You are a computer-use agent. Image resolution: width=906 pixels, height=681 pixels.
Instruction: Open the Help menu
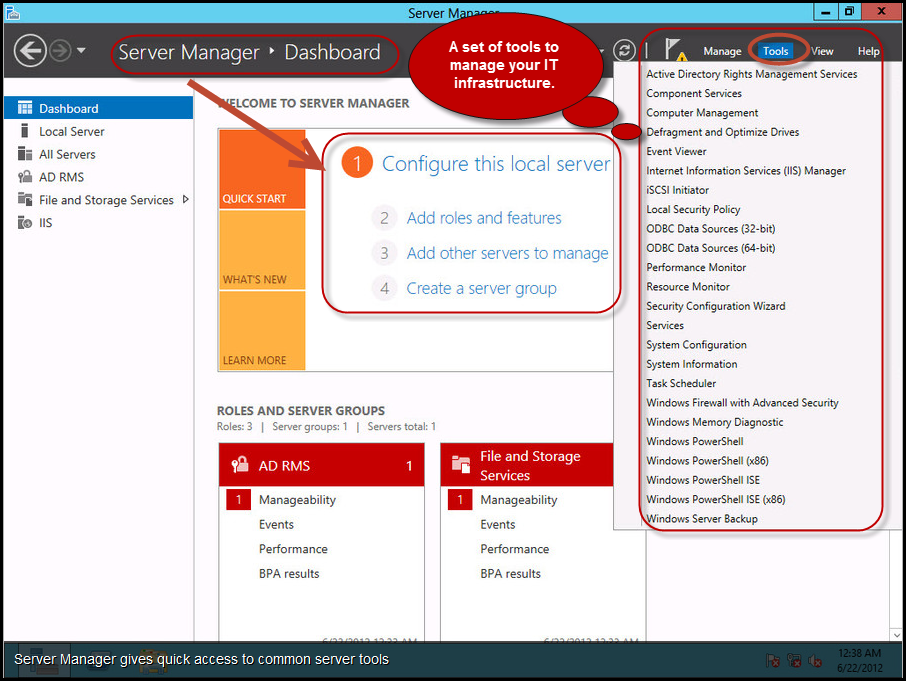(868, 51)
